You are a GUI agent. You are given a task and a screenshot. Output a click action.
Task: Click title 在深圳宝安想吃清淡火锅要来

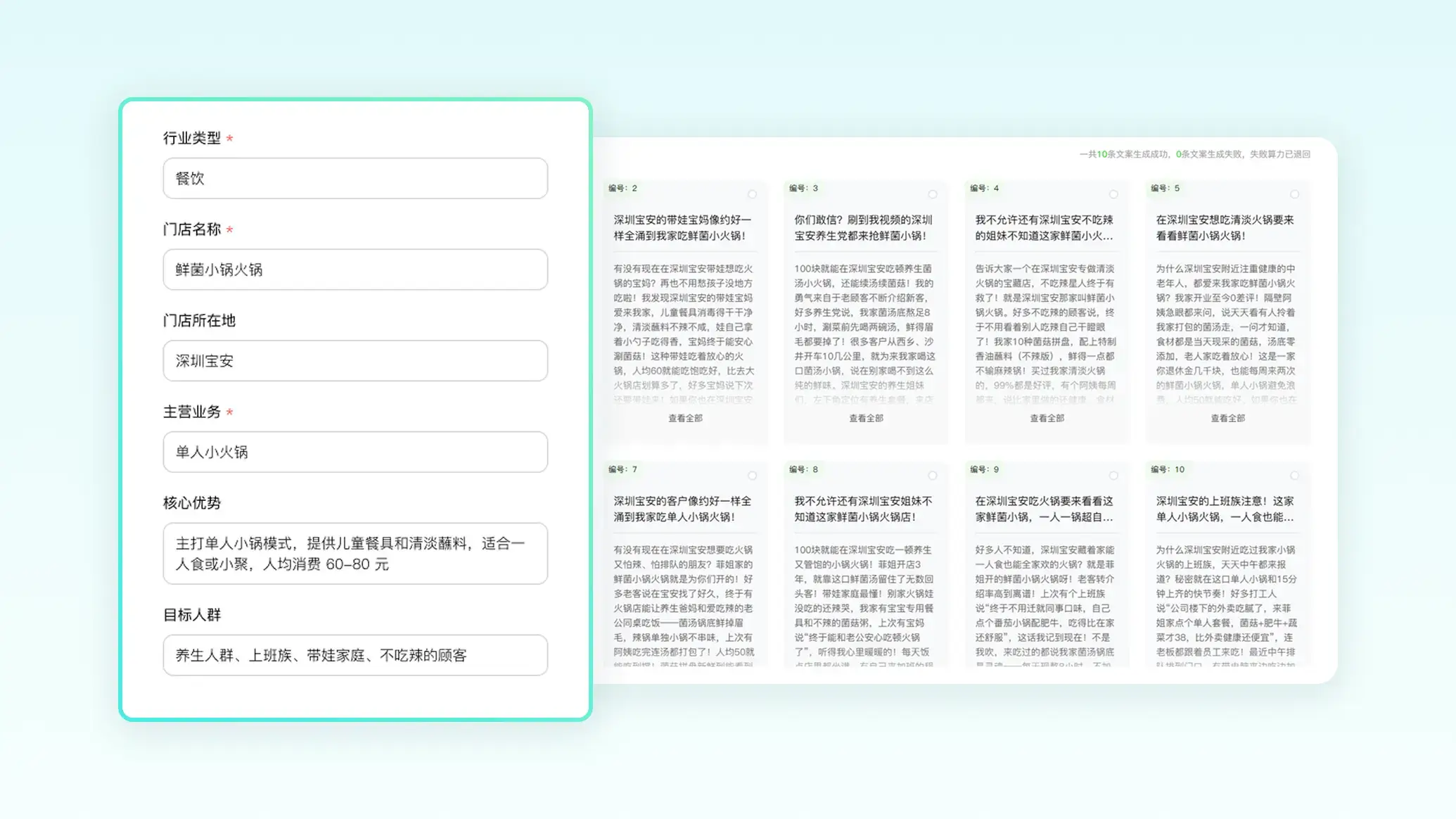pyautogui.click(x=1225, y=228)
